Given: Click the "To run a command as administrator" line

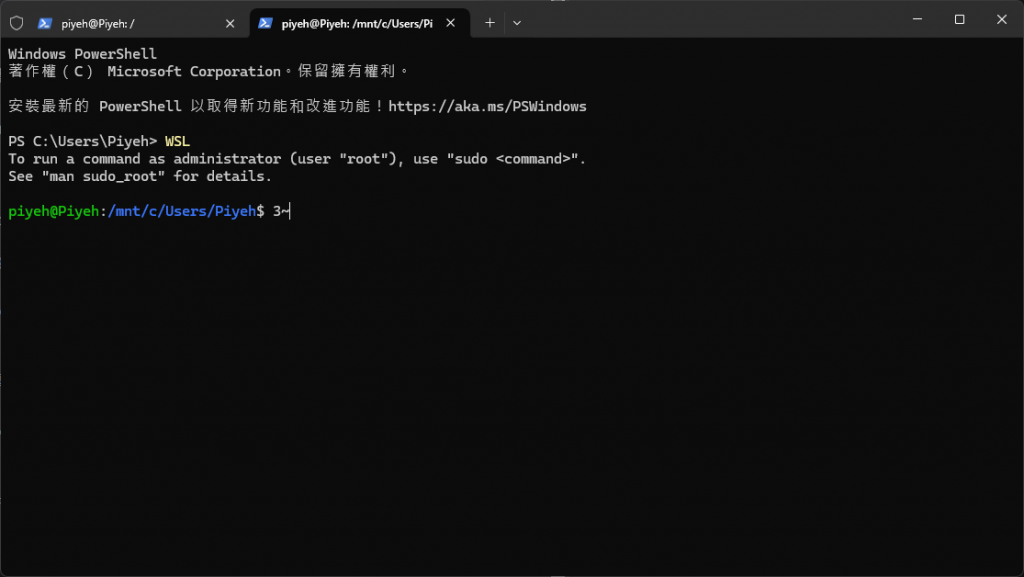Looking at the screenshot, I should point(297,159).
